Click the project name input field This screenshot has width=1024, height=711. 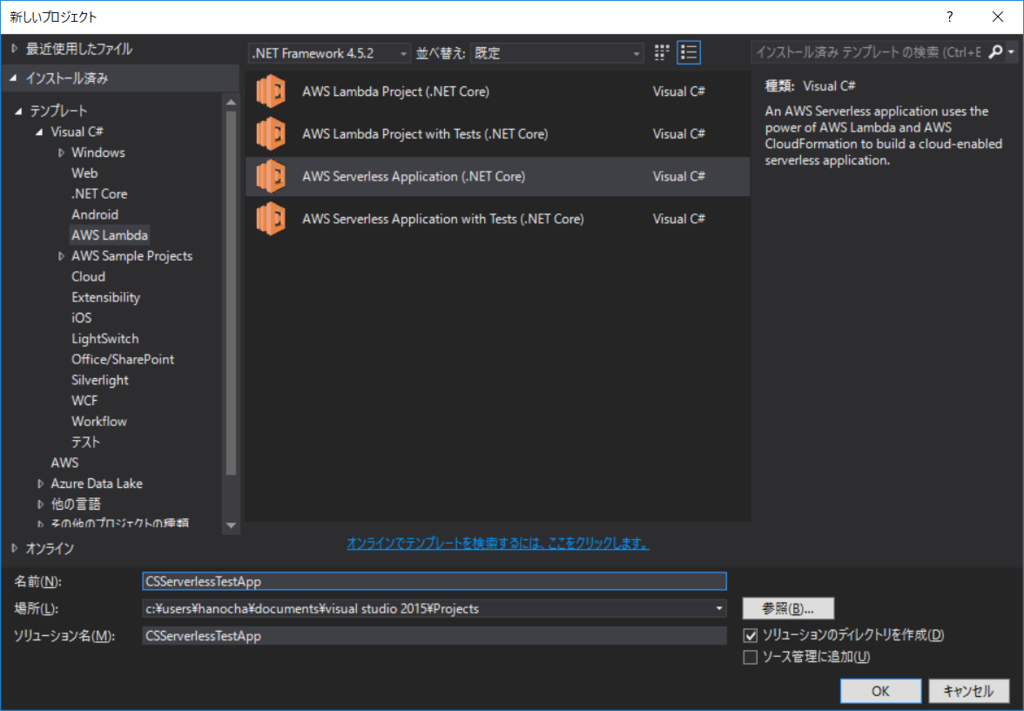point(434,581)
